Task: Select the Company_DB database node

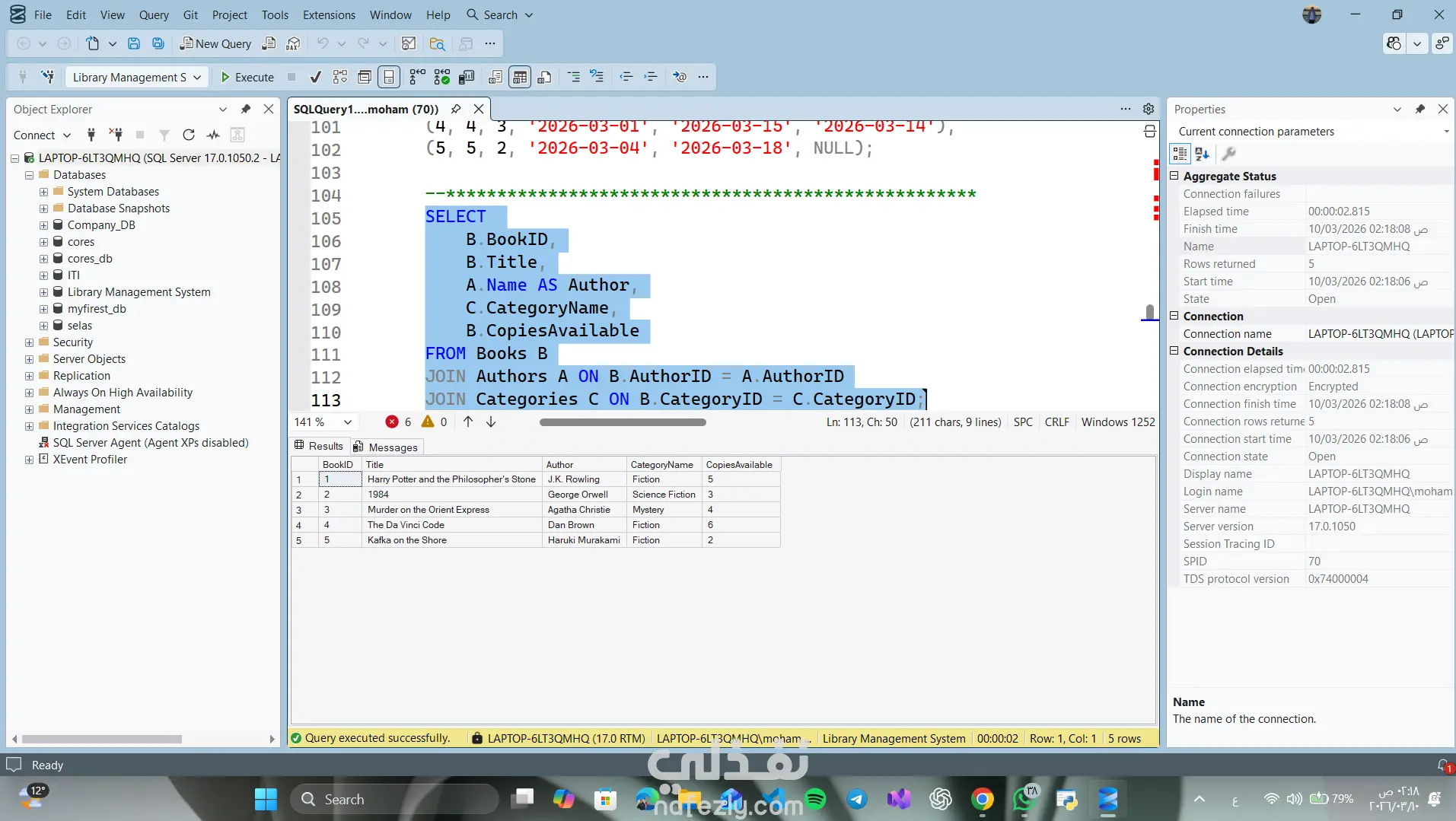Action: pyautogui.click(x=101, y=225)
